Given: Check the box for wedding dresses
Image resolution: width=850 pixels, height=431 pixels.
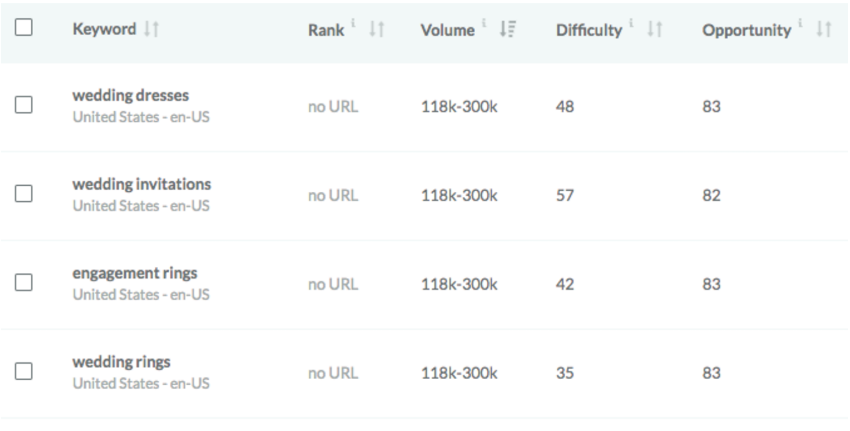Looking at the screenshot, I should tap(24, 105).
